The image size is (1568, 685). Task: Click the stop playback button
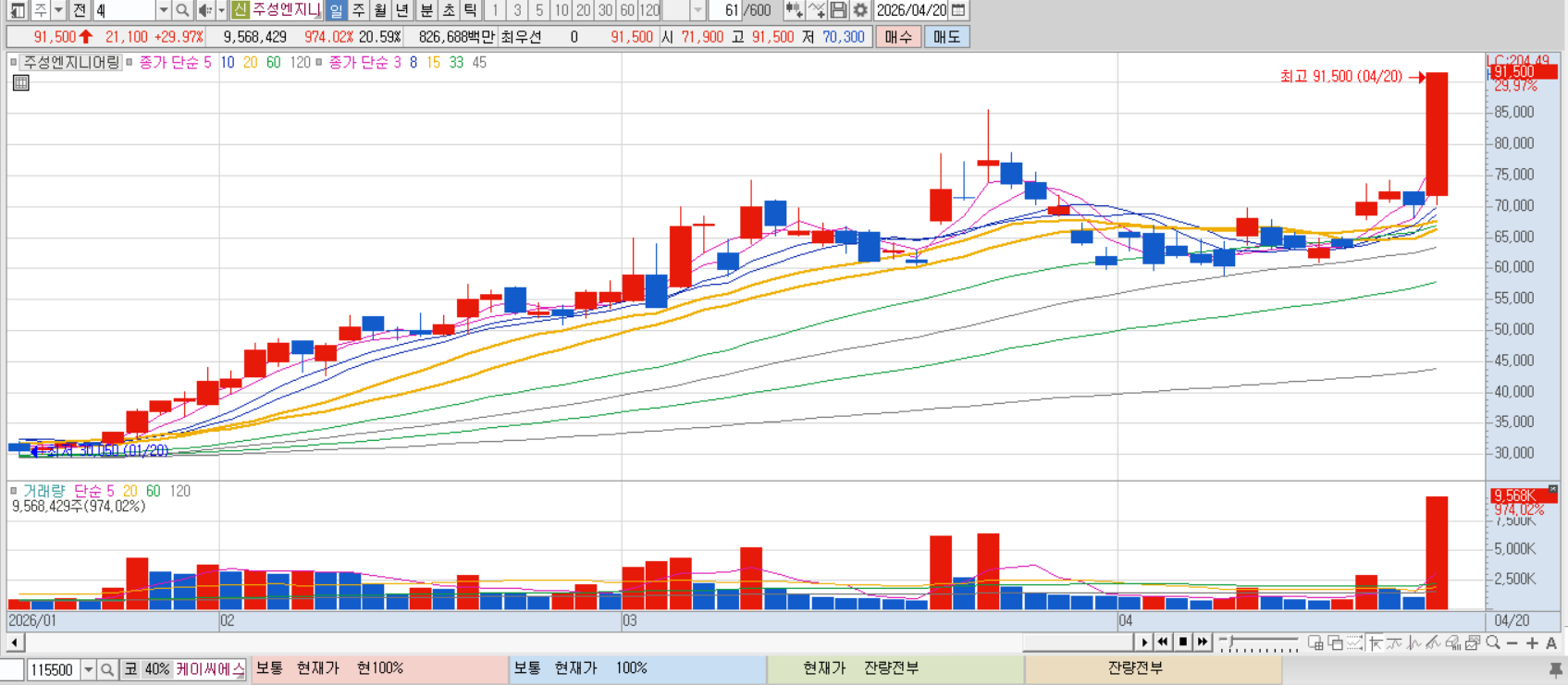(1182, 642)
